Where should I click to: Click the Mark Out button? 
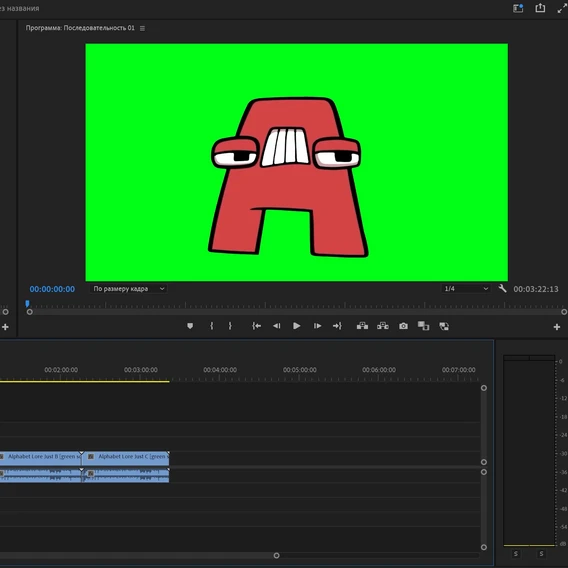[x=230, y=326]
